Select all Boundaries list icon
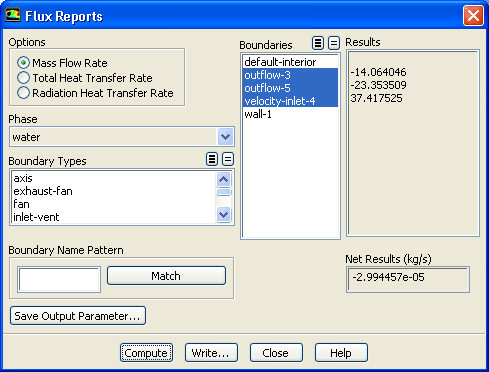 318,43
